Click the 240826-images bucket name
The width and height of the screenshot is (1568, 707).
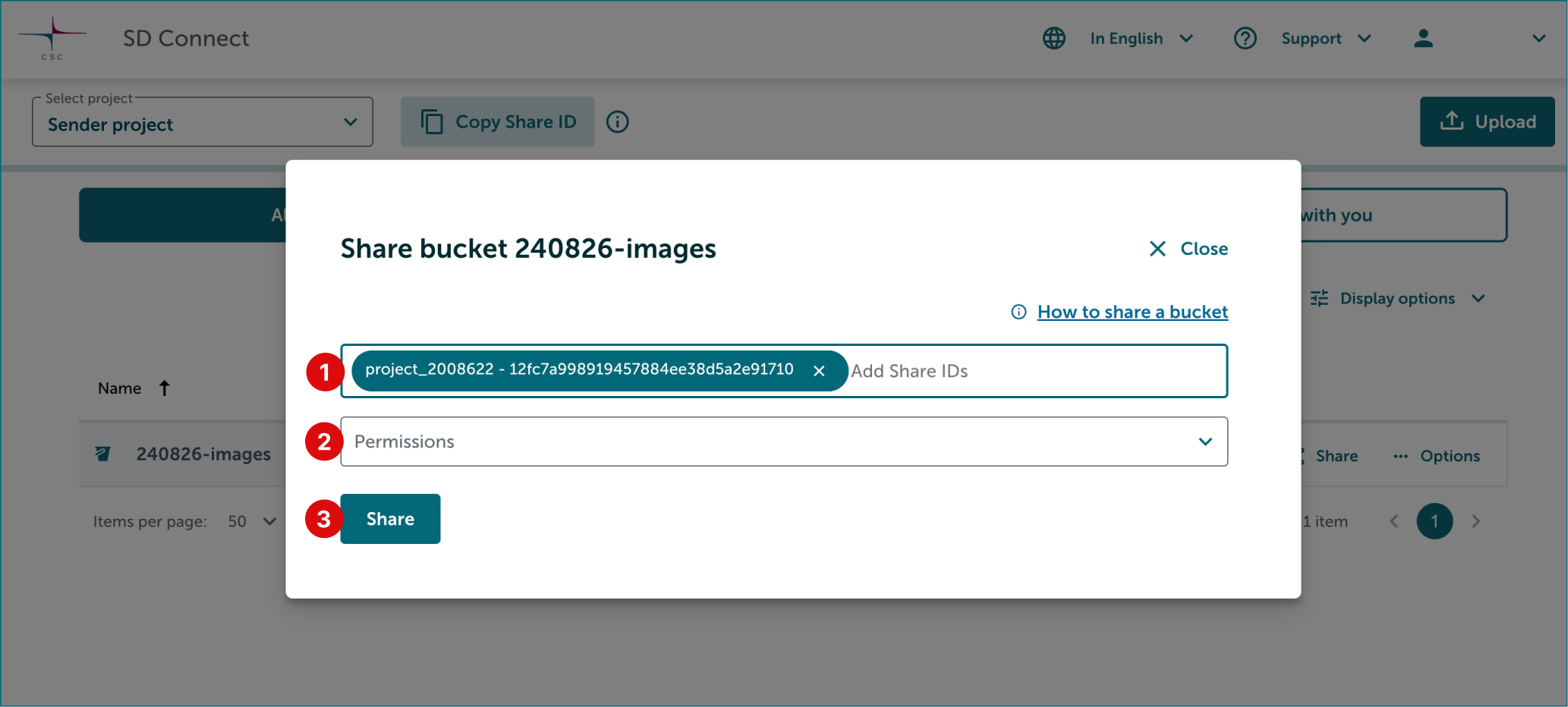point(203,454)
